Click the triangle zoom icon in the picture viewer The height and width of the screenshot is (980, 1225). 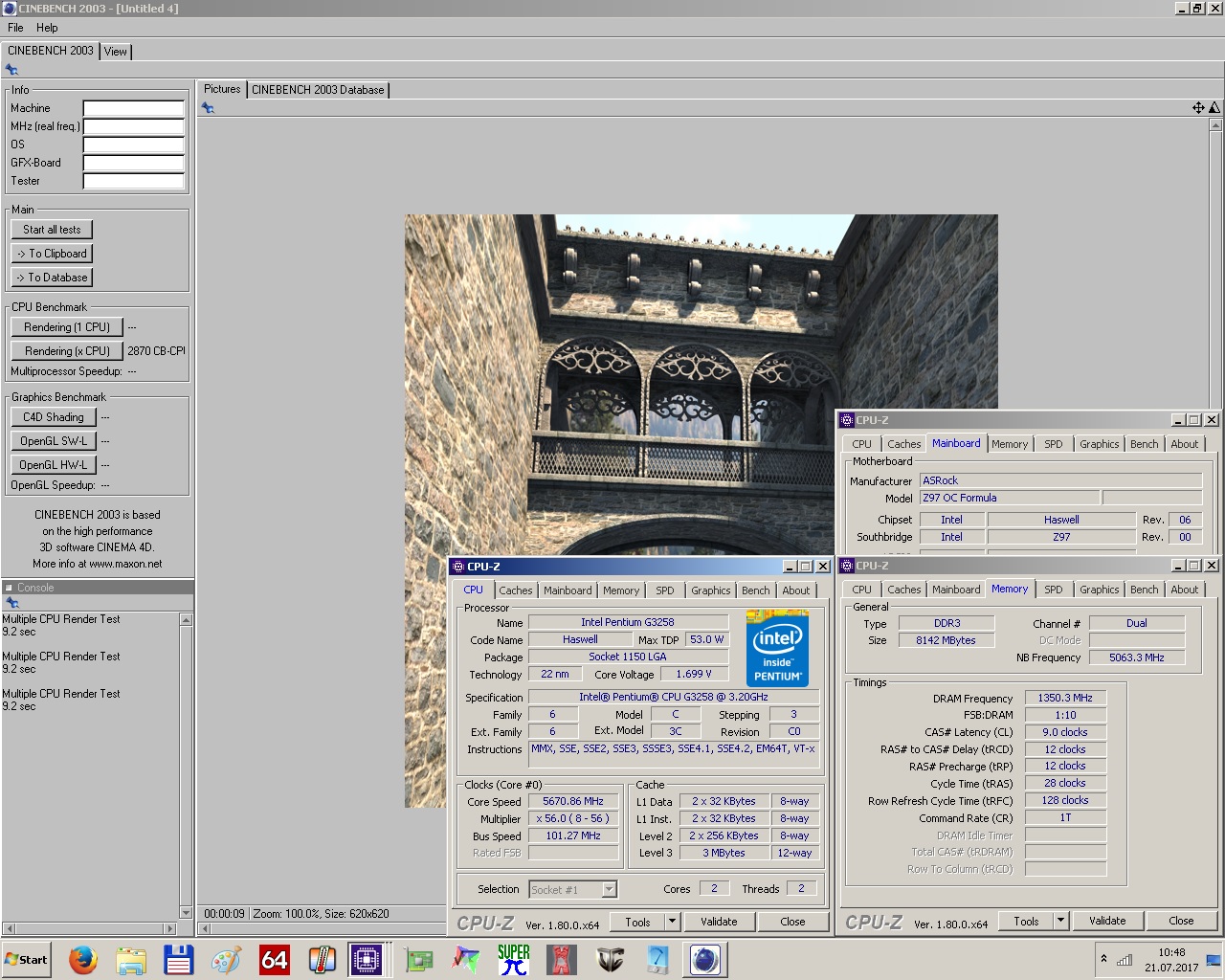pos(1214,108)
